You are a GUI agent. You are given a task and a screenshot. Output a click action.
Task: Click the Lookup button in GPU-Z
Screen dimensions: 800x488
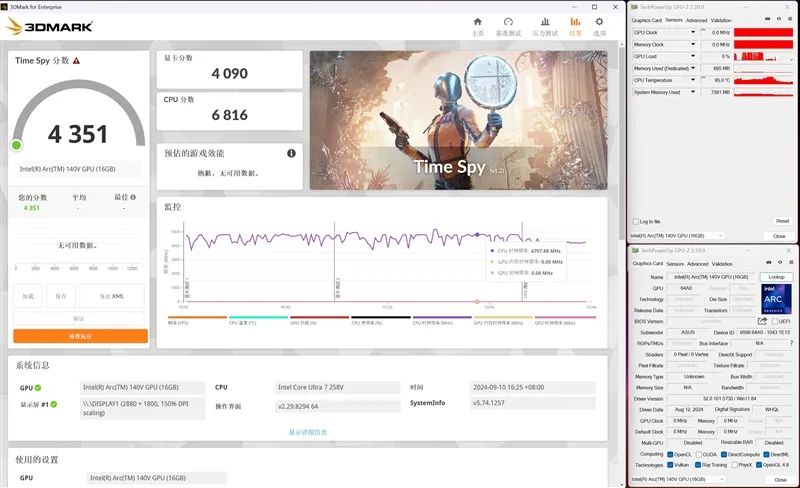click(777, 277)
